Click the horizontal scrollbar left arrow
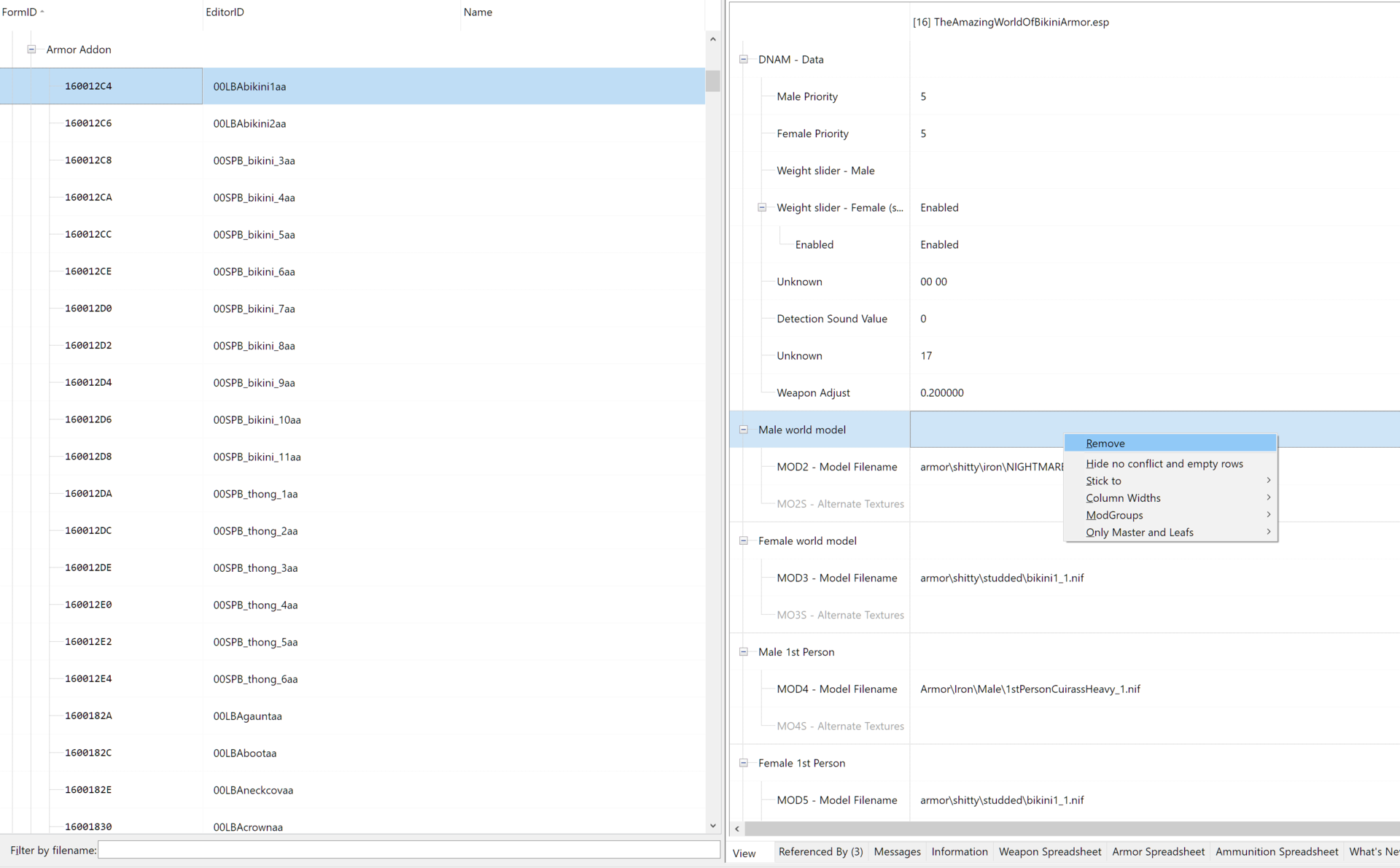The height and width of the screenshot is (868, 1400). [737, 829]
